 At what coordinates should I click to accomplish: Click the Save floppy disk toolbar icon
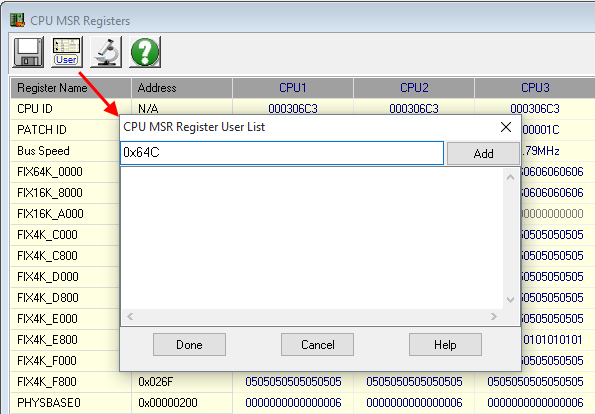click(28, 52)
